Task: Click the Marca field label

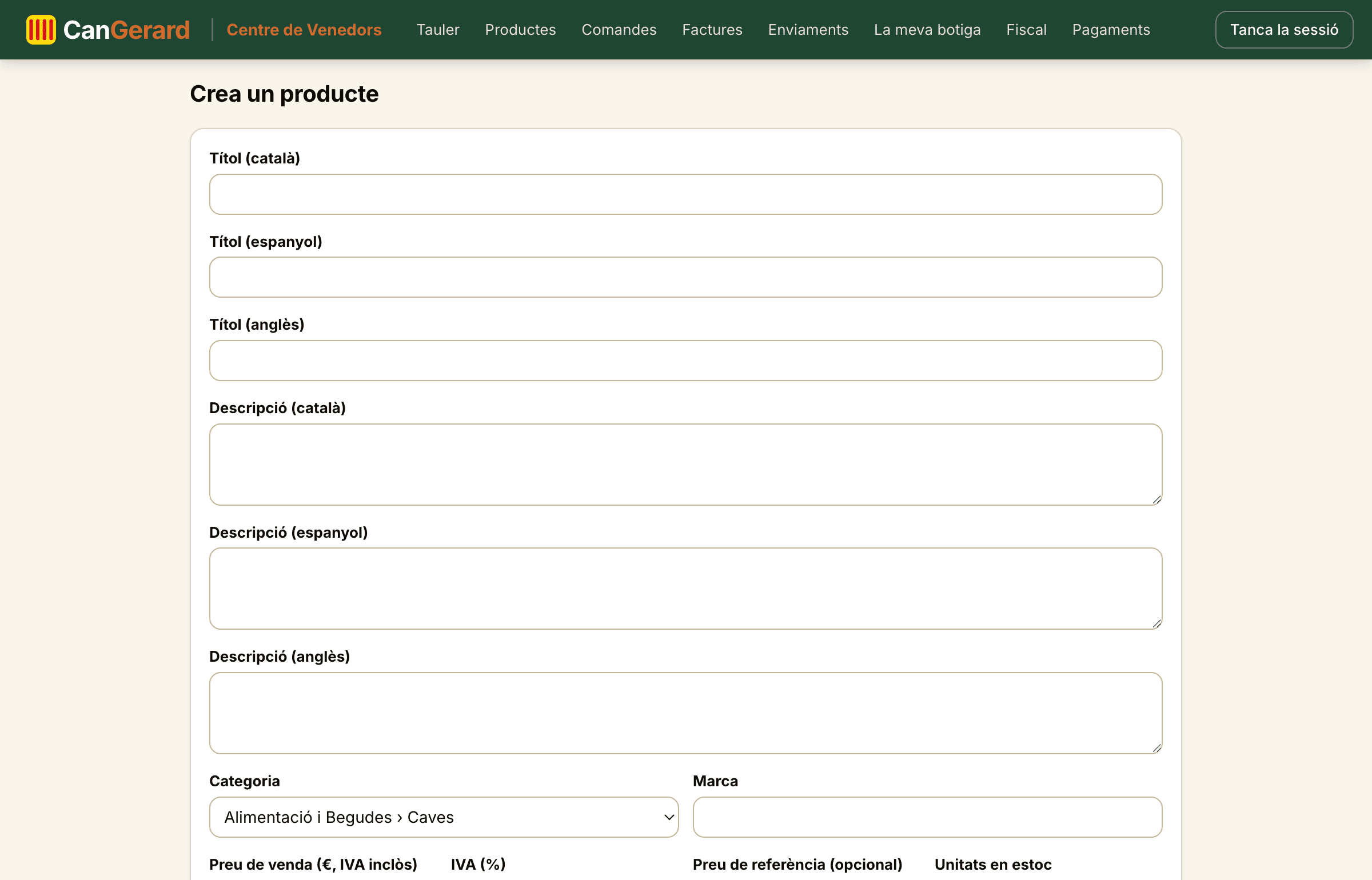Action: point(715,781)
